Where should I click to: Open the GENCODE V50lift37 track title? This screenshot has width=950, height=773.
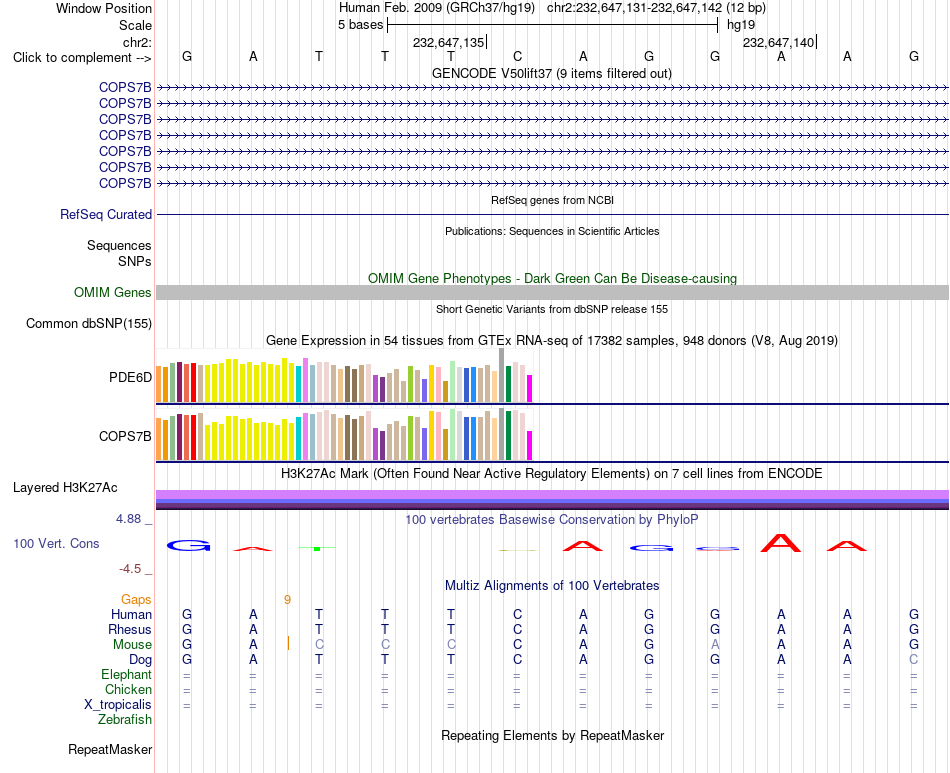[x=551, y=73]
